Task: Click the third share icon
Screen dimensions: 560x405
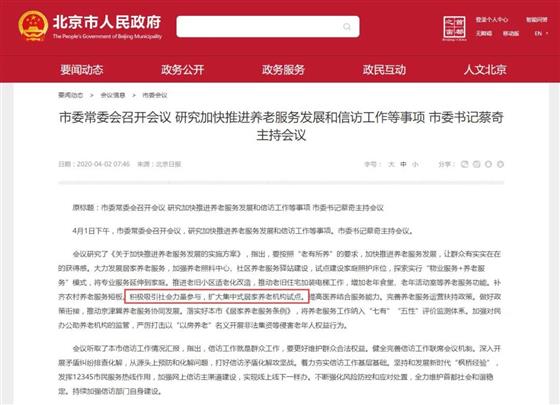Action: pyautogui.click(x=488, y=164)
